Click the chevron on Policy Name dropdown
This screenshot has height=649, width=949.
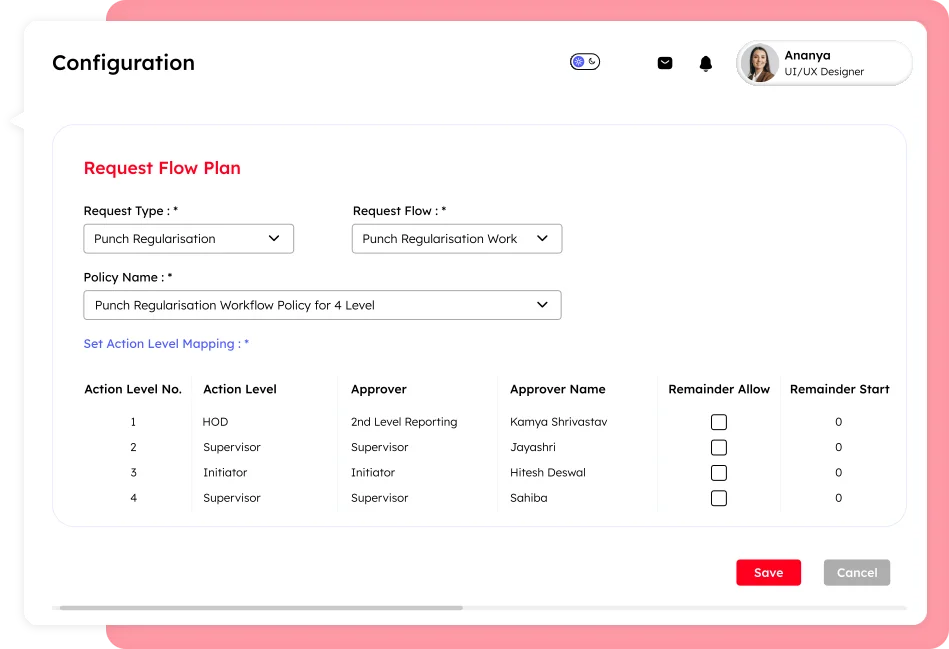coord(542,305)
